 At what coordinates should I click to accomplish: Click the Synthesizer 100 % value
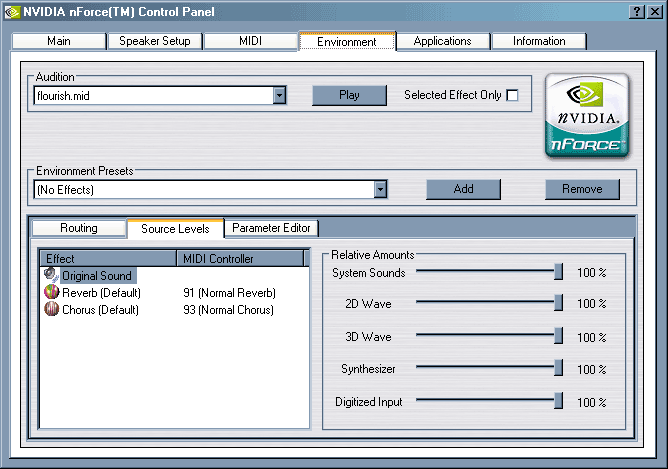click(x=592, y=369)
